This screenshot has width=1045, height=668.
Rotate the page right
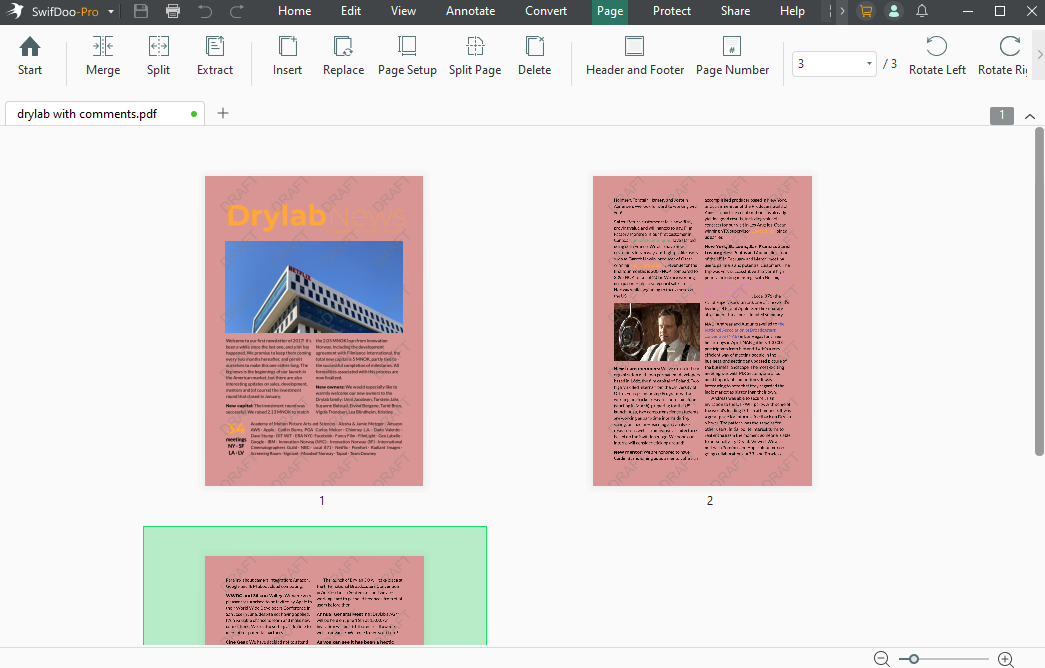click(x=1002, y=55)
